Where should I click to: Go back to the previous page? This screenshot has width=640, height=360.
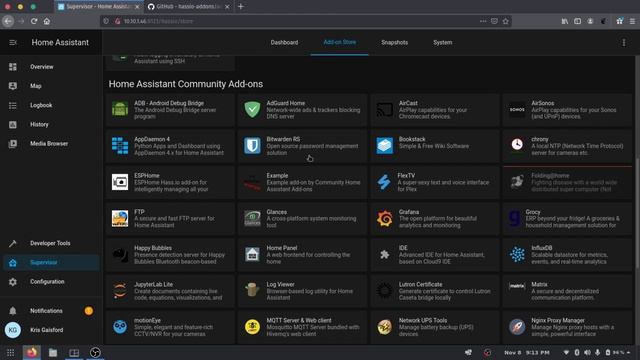coord(8,21)
